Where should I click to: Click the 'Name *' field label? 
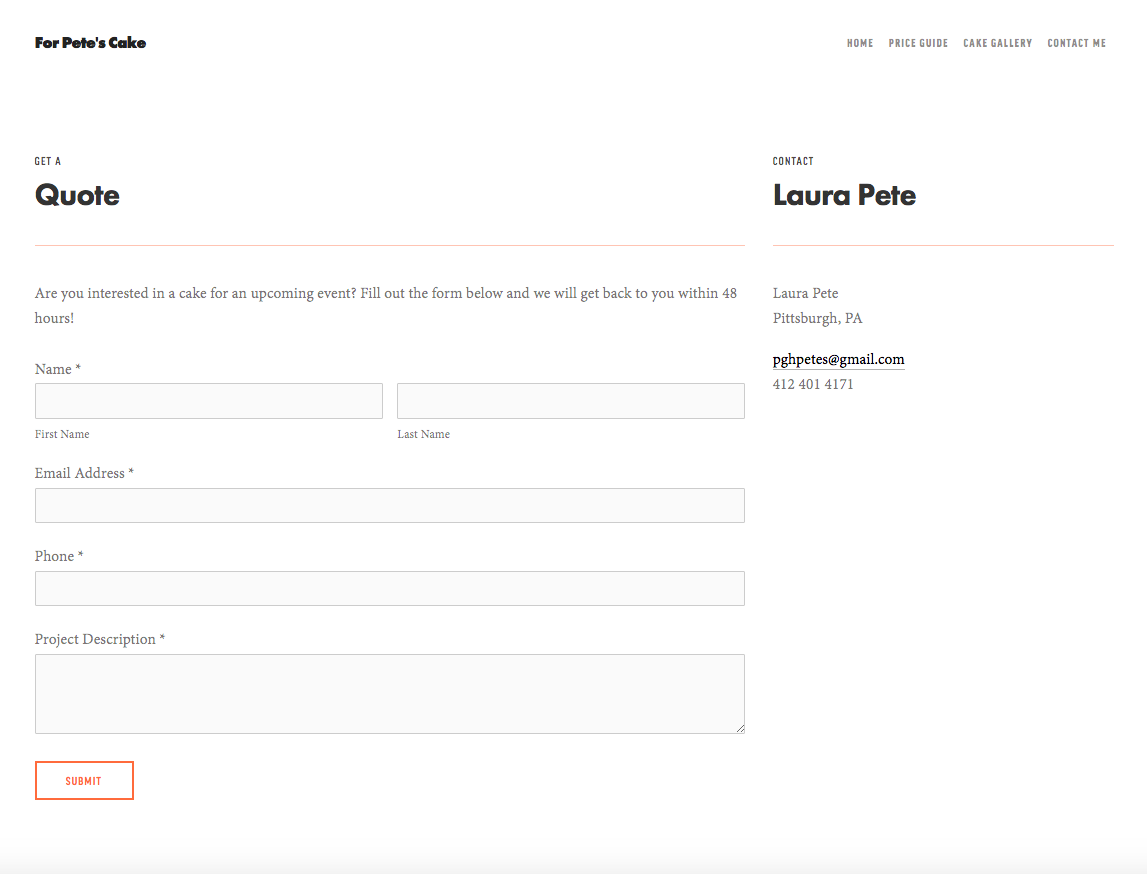click(57, 369)
